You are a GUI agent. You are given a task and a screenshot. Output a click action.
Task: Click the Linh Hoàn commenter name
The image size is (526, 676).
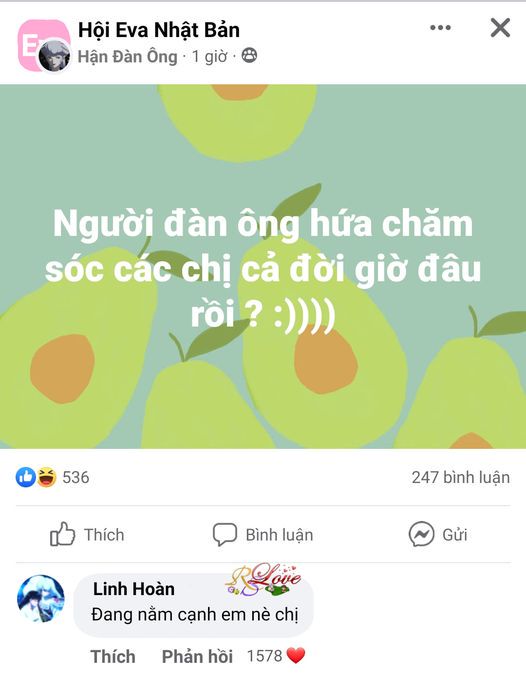click(134, 589)
